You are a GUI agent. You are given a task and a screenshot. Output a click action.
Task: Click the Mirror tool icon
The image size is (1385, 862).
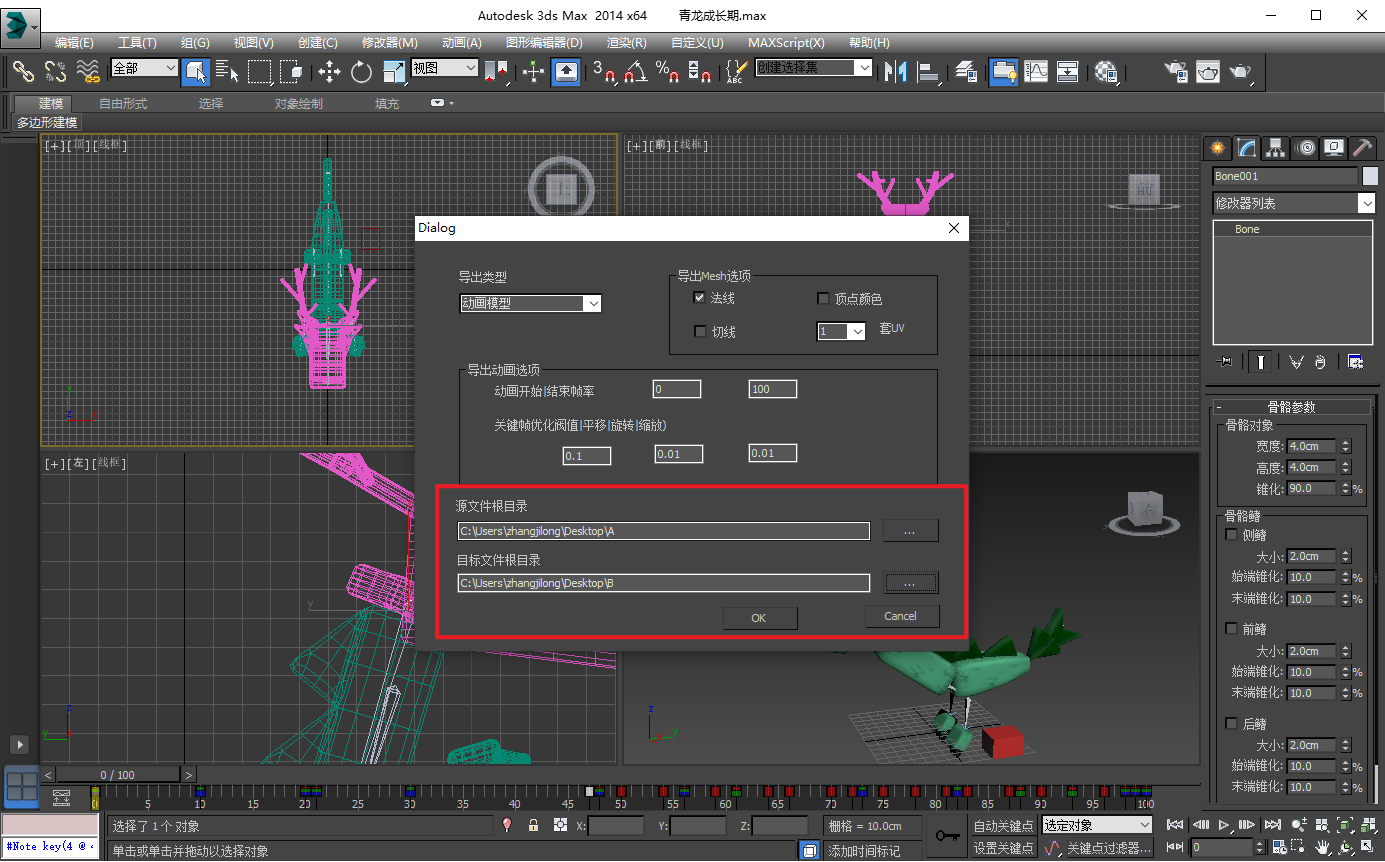pyautogui.click(x=895, y=71)
